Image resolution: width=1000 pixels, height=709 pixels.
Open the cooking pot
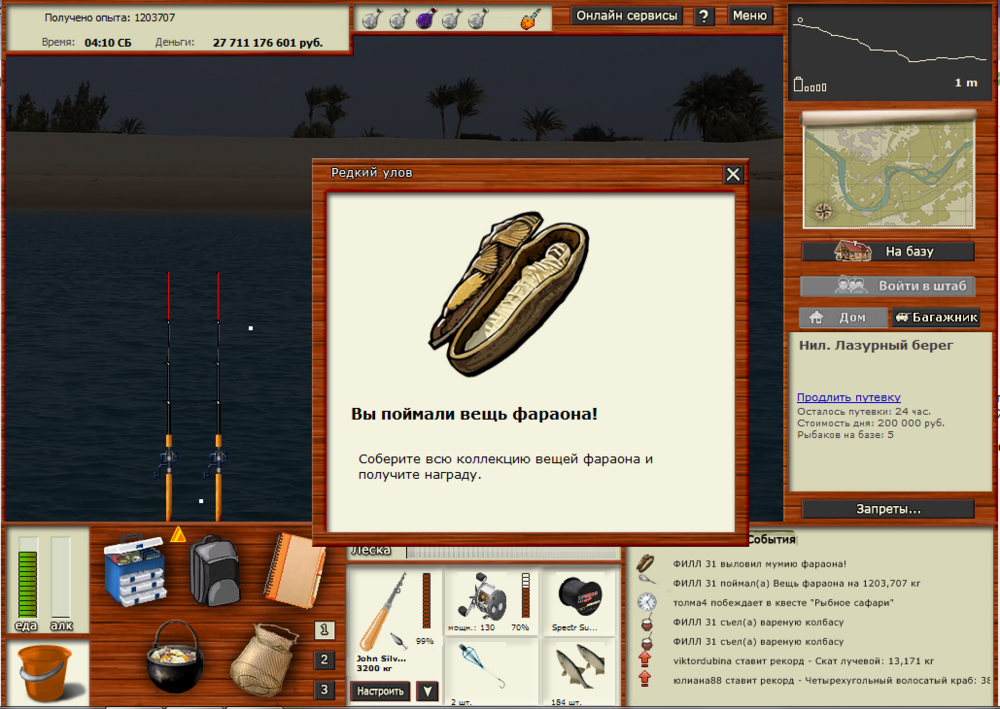pos(174,657)
